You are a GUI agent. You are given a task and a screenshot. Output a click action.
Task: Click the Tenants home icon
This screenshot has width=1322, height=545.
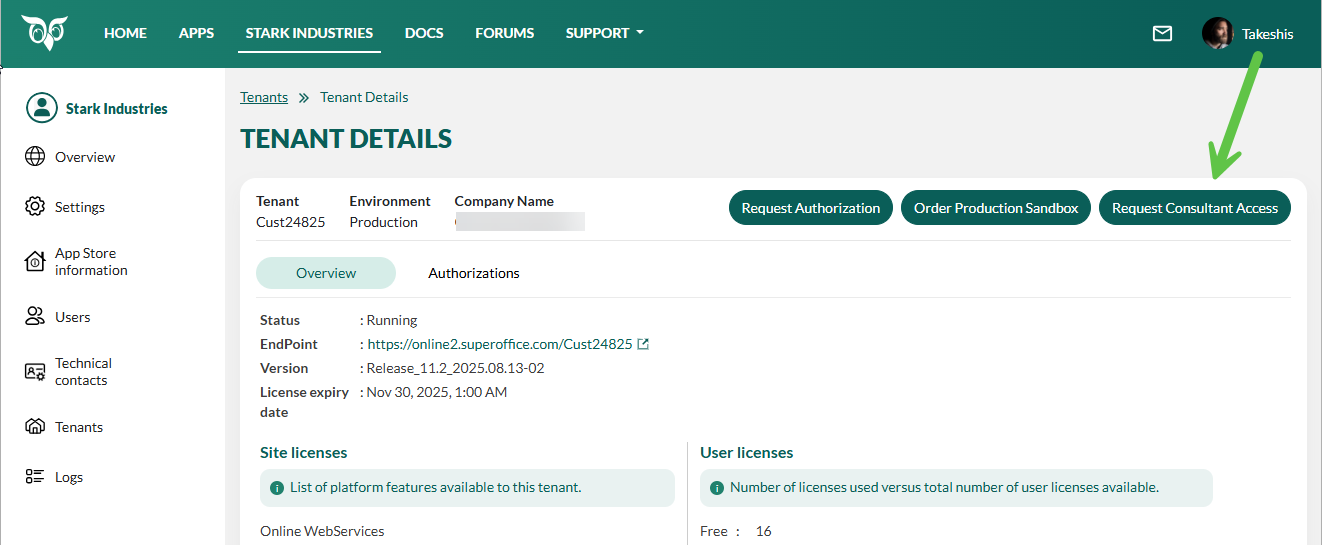[35, 427]
